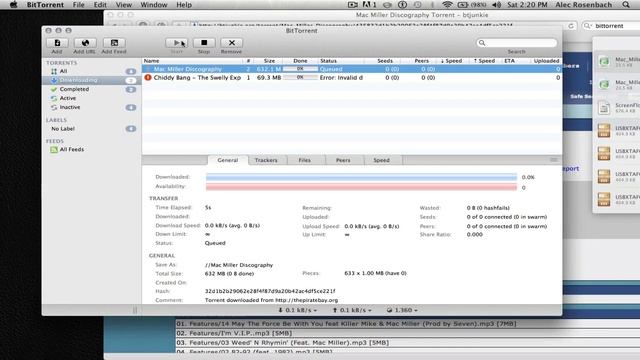
Task: Switch to the Speed tab
Action: click(381, 160)
